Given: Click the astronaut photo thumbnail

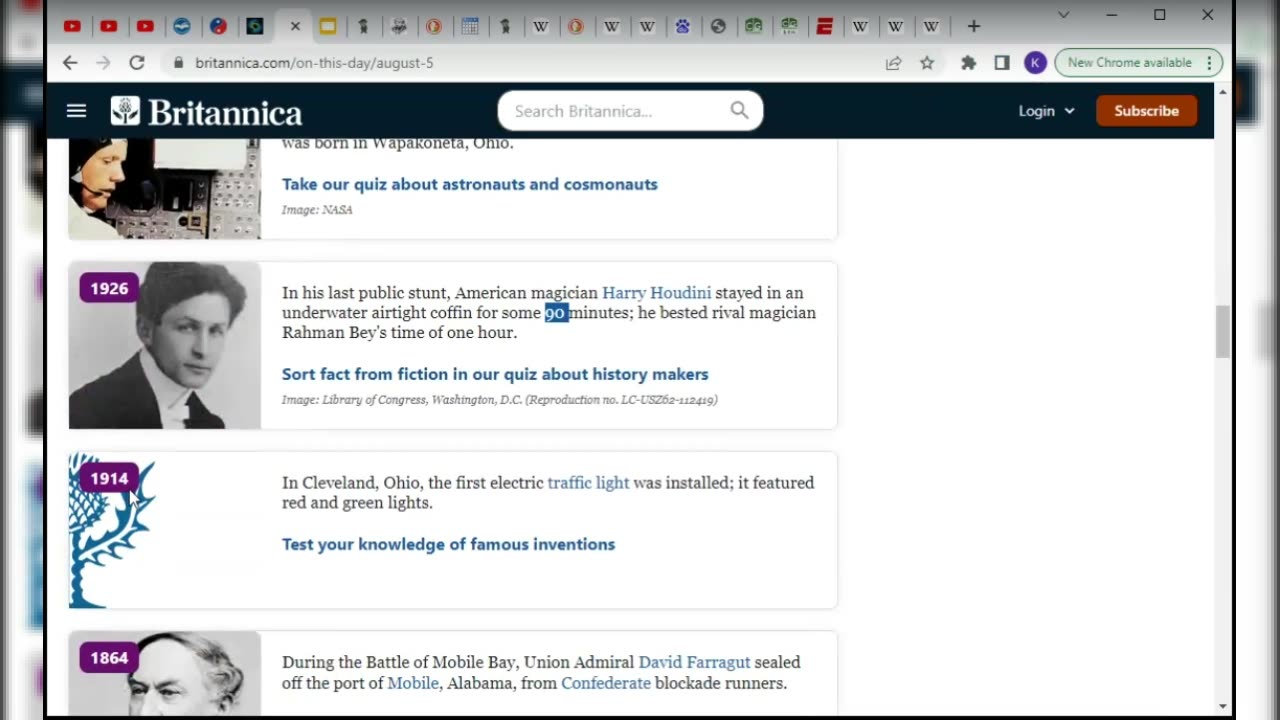Looking at the screenshot, I should tap(165, 189).
